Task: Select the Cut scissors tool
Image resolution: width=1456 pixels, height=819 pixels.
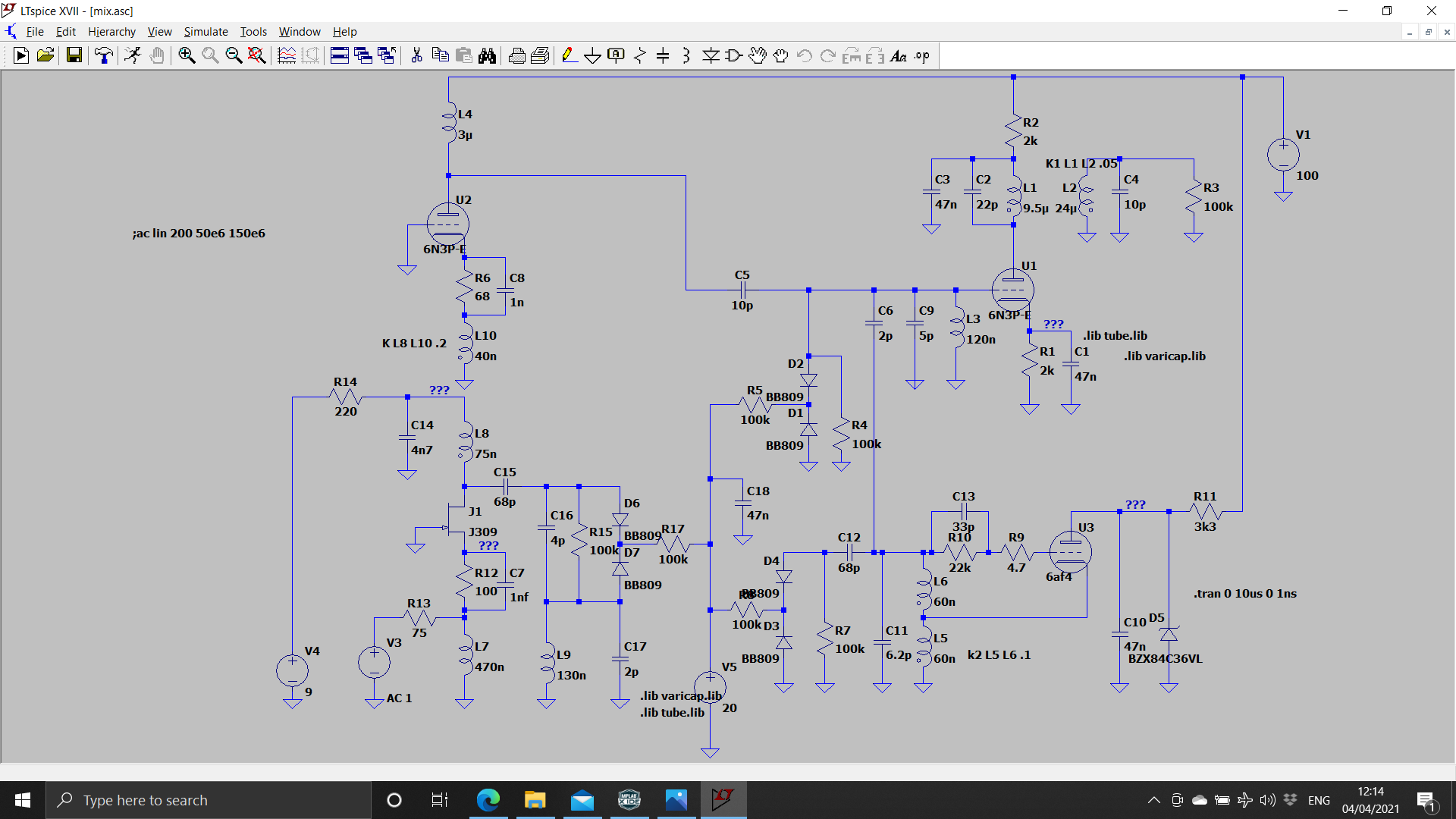Action: [x=416, y=55]
